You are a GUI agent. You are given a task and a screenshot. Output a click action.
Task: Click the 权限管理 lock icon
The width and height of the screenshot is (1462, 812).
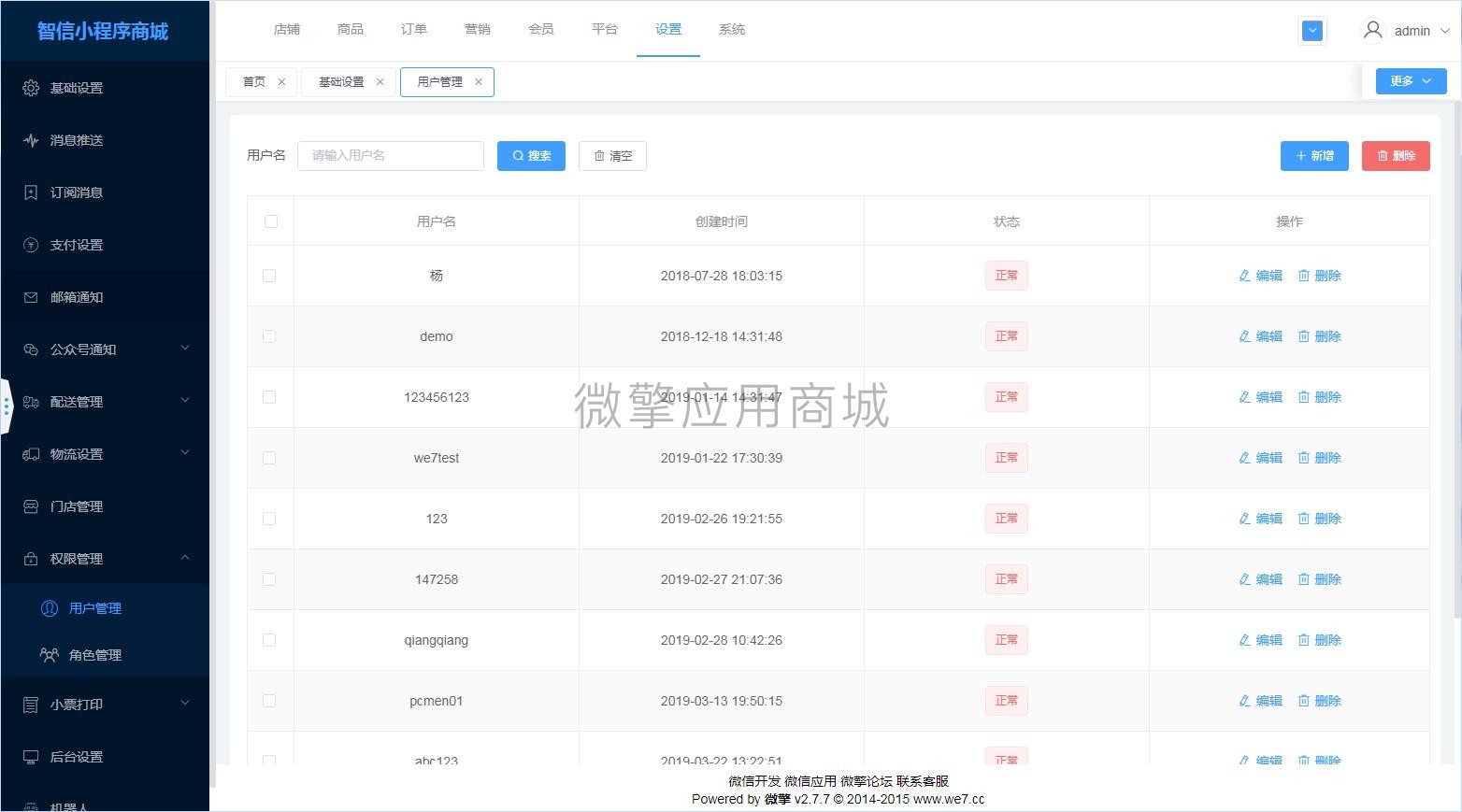pos(31,559)
